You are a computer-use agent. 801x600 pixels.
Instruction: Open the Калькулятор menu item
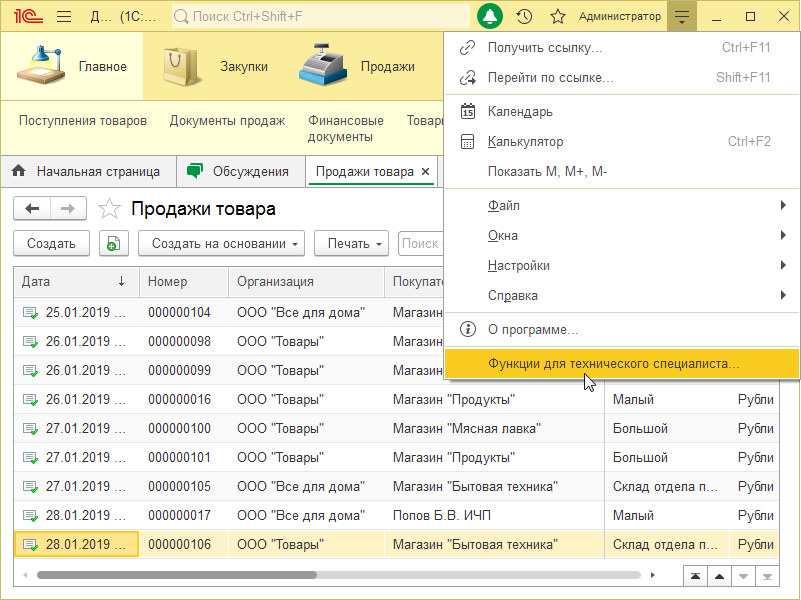tap(525, 142)
